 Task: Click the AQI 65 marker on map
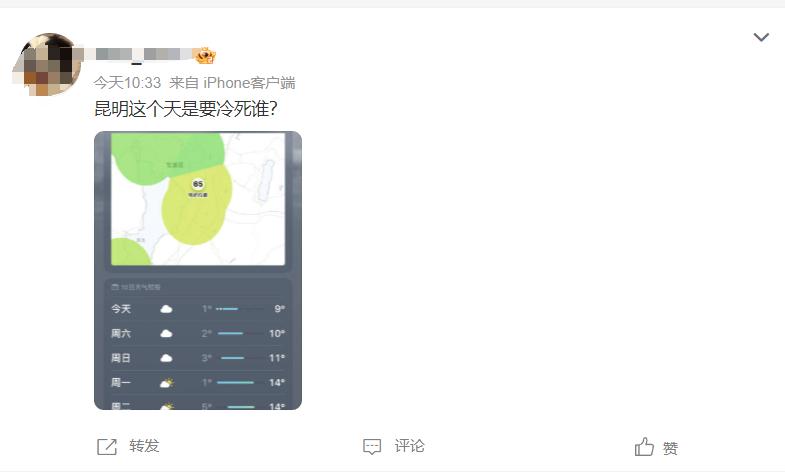[x=198, y=184]
